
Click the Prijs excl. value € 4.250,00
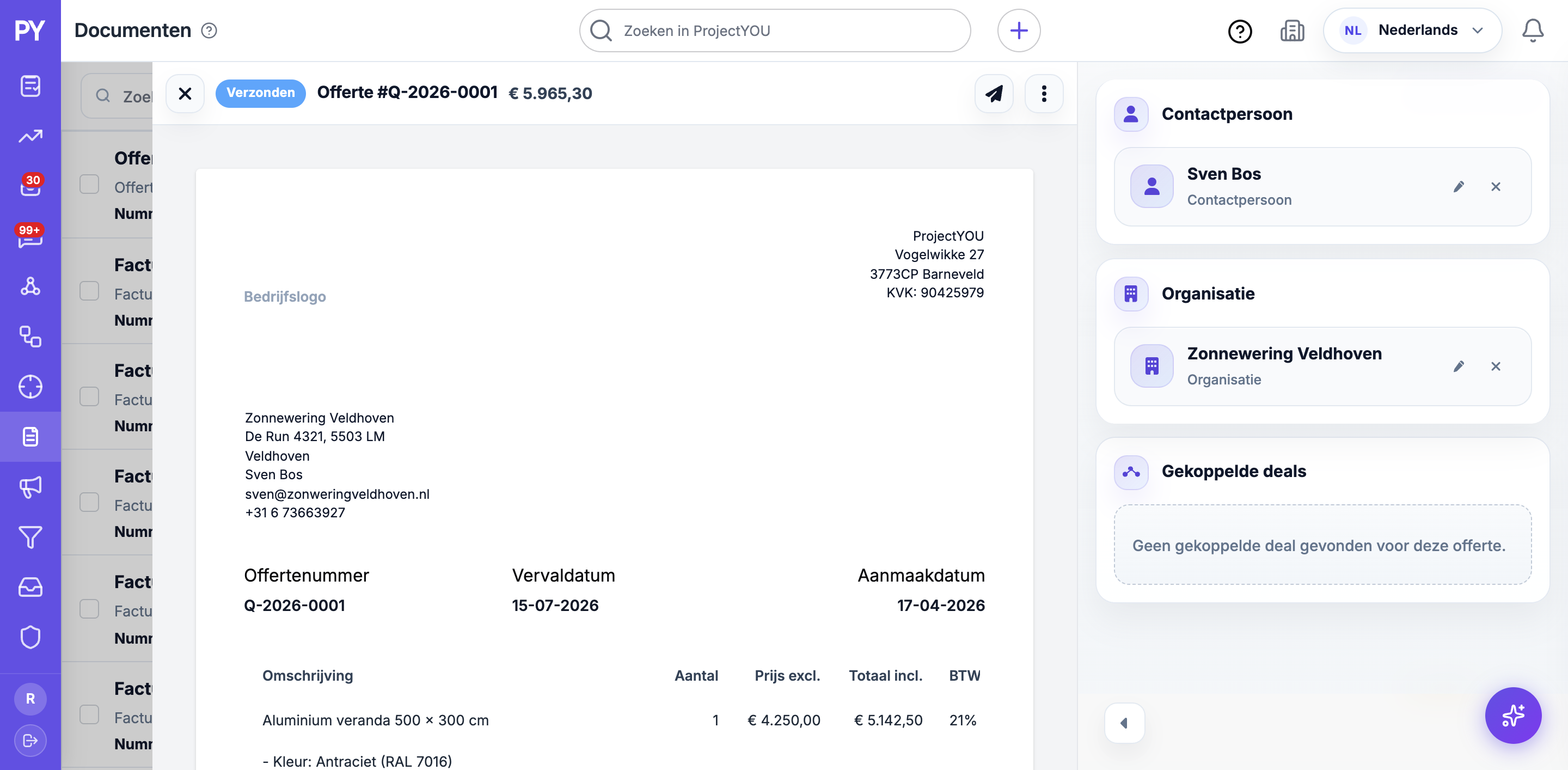[x=784, y=720]
